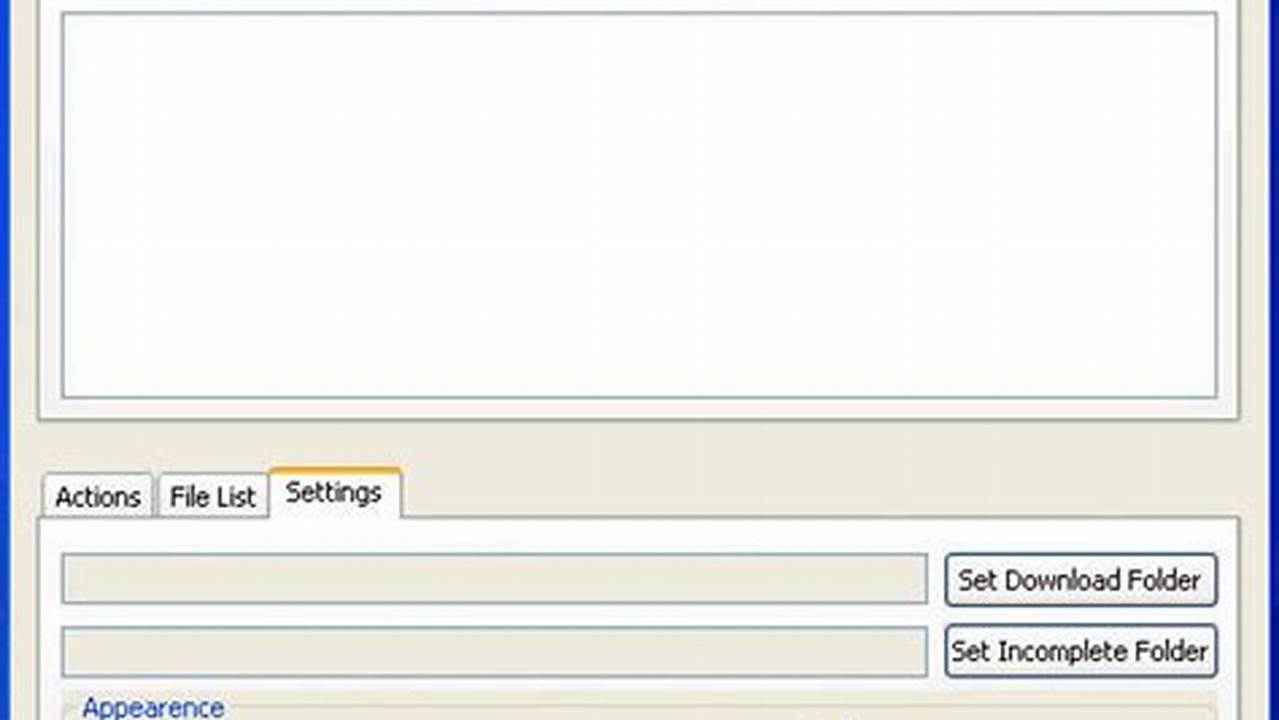
Task: Activate the Actions tab label
Action: (x=96, y=496)
